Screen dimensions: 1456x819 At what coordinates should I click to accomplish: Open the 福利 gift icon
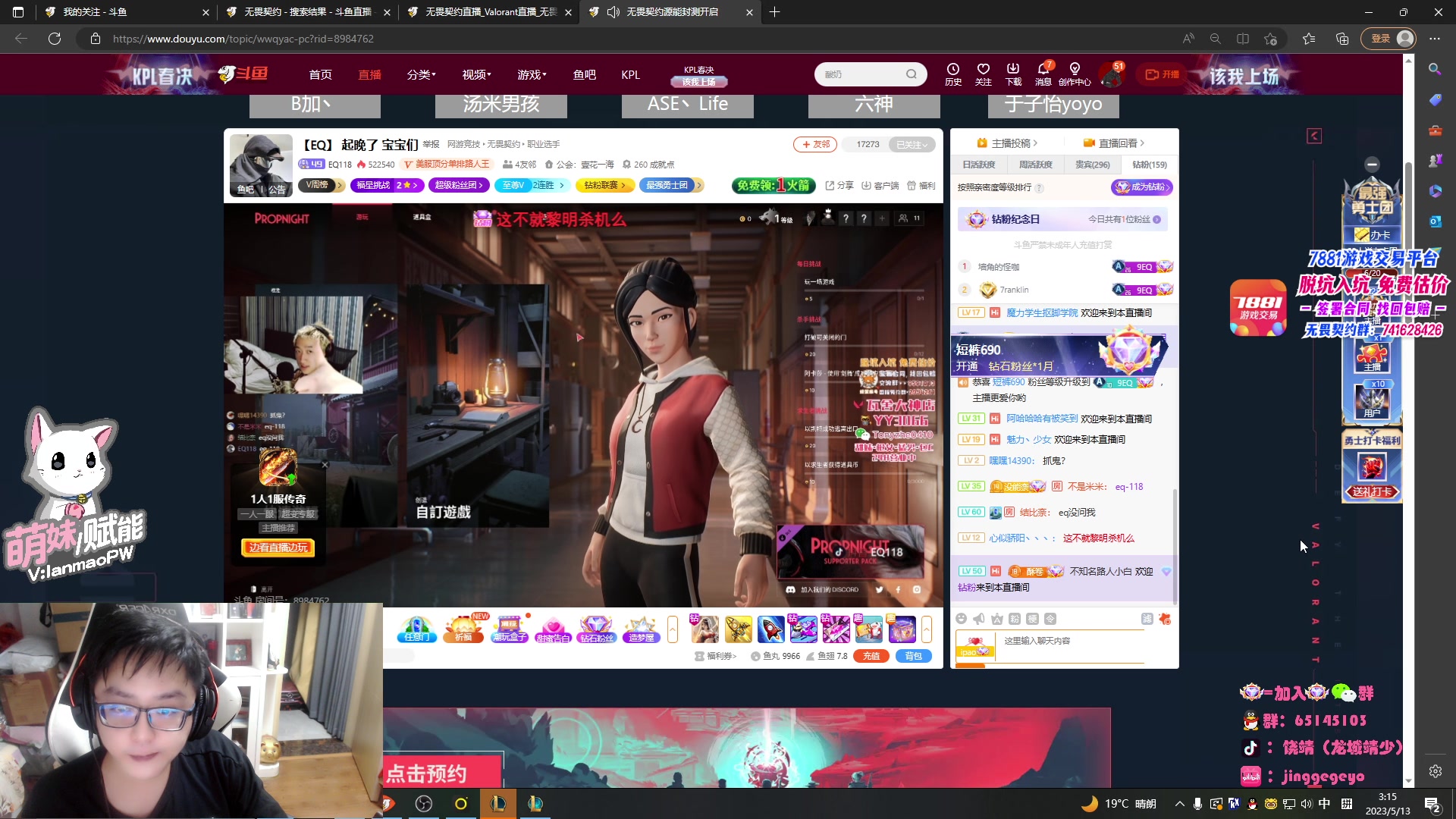(921, 186)
